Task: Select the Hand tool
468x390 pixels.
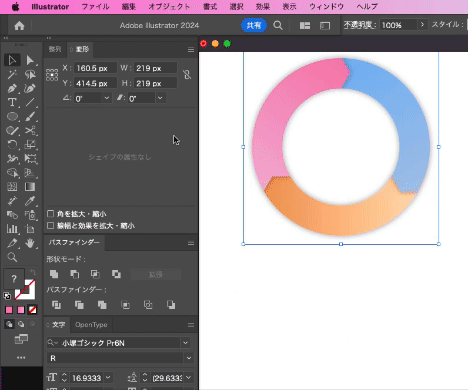Action: point(30,243)
